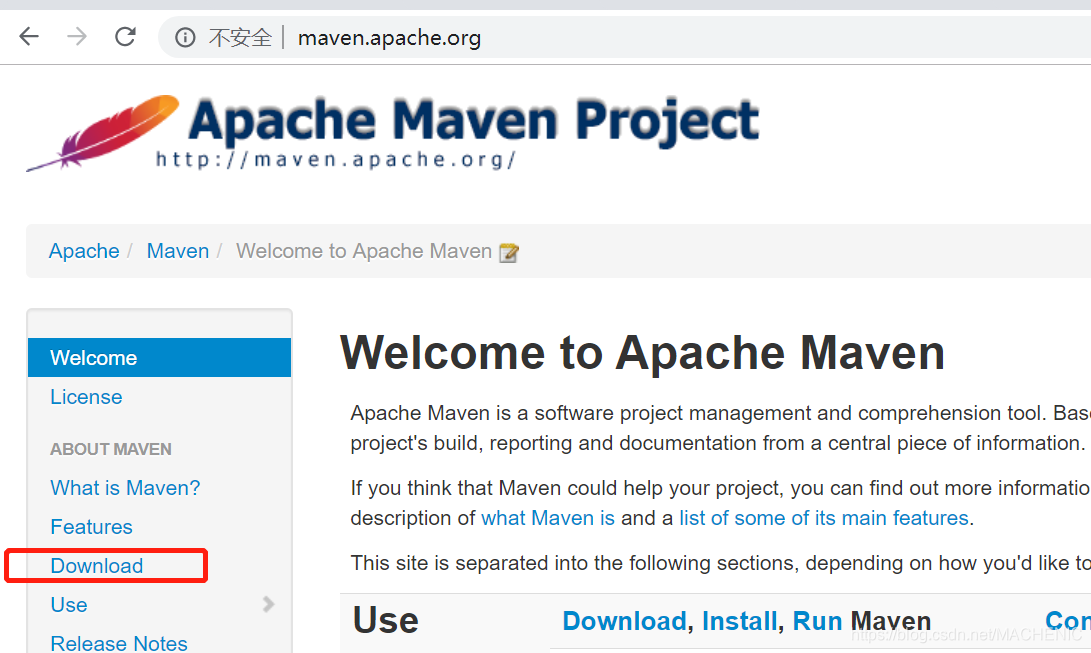The height and width of the screenshot is (653, 1091).
Task: Click the browser back arrow
Action: [29, 36]
